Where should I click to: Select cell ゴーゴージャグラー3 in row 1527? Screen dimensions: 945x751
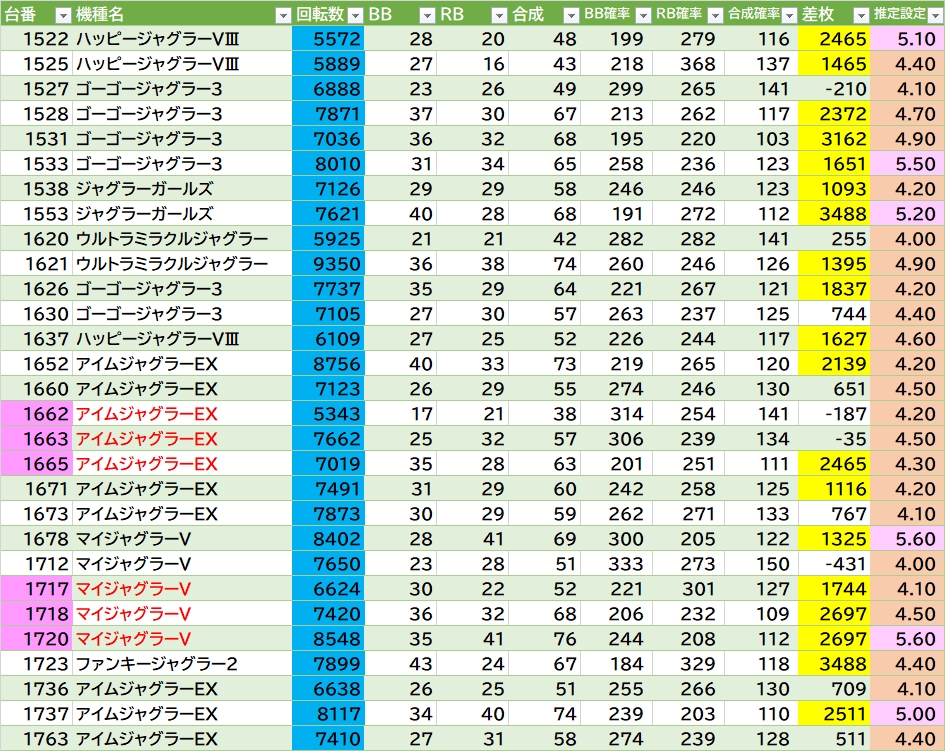coord(182,89)
